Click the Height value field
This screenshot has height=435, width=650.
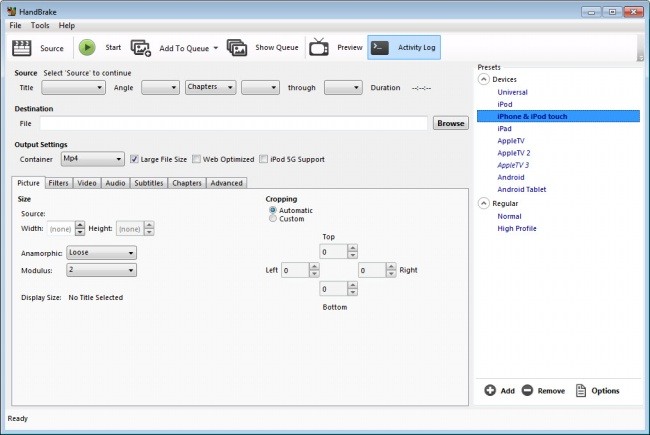[x=130, y=228]
